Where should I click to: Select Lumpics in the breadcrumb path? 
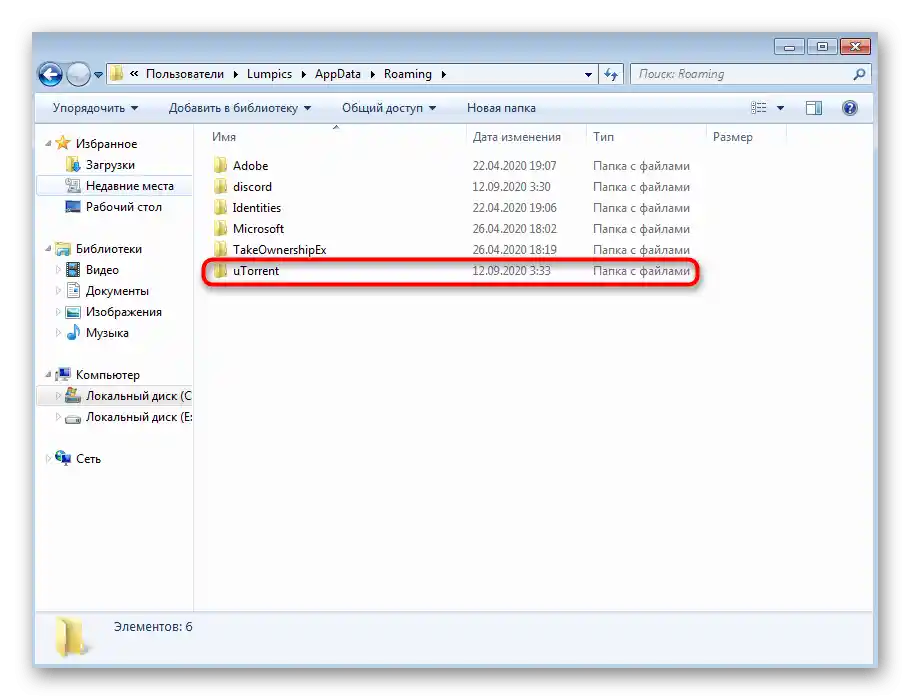(269, 74)
